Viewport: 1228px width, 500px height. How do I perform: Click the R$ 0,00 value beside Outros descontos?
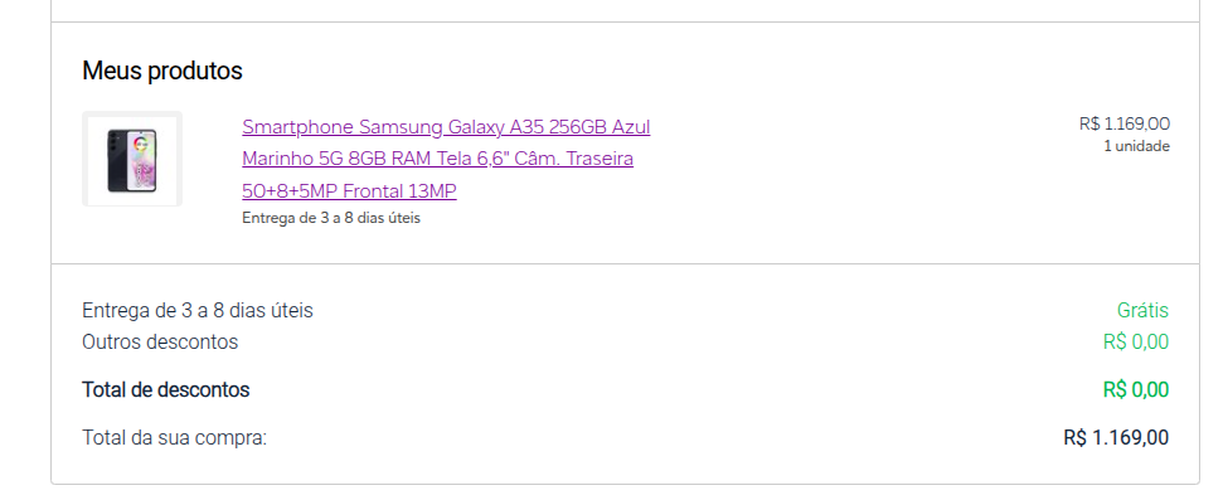coord(1136,342)
